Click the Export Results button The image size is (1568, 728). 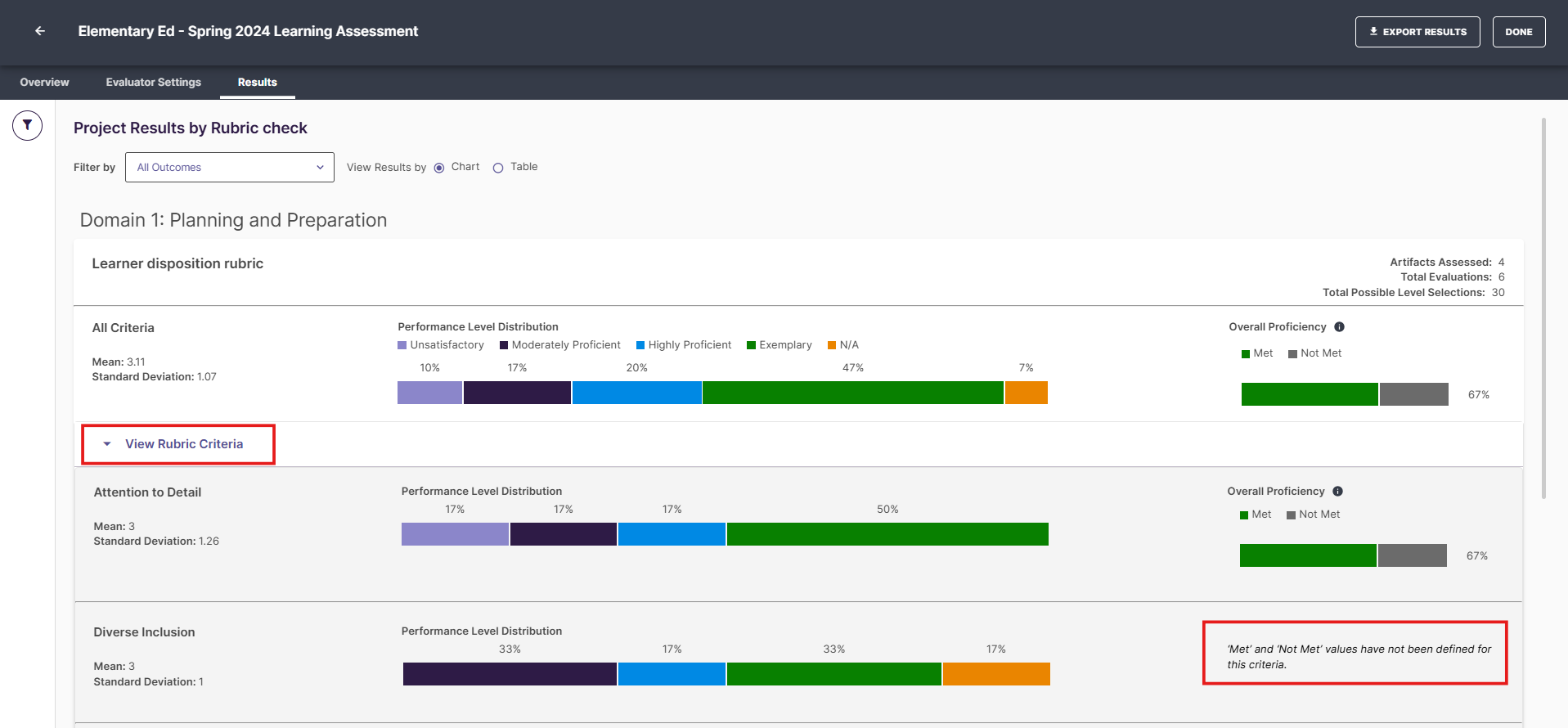coord(1417,32)
